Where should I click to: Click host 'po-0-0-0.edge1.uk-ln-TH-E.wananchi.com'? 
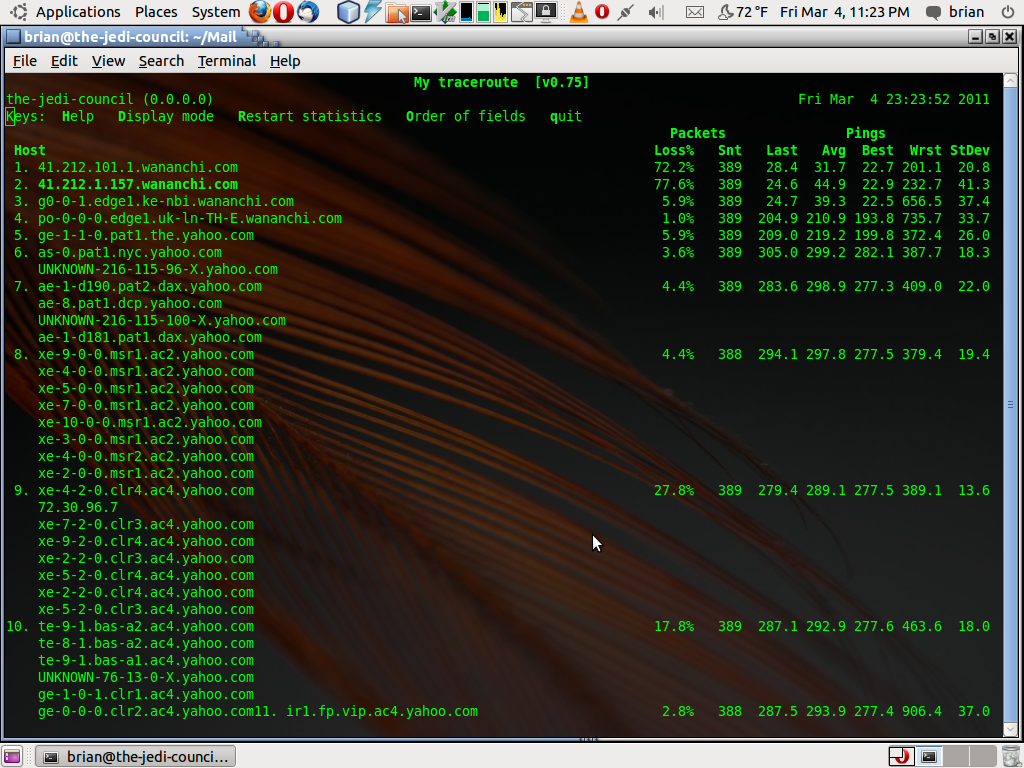(190, 218)
